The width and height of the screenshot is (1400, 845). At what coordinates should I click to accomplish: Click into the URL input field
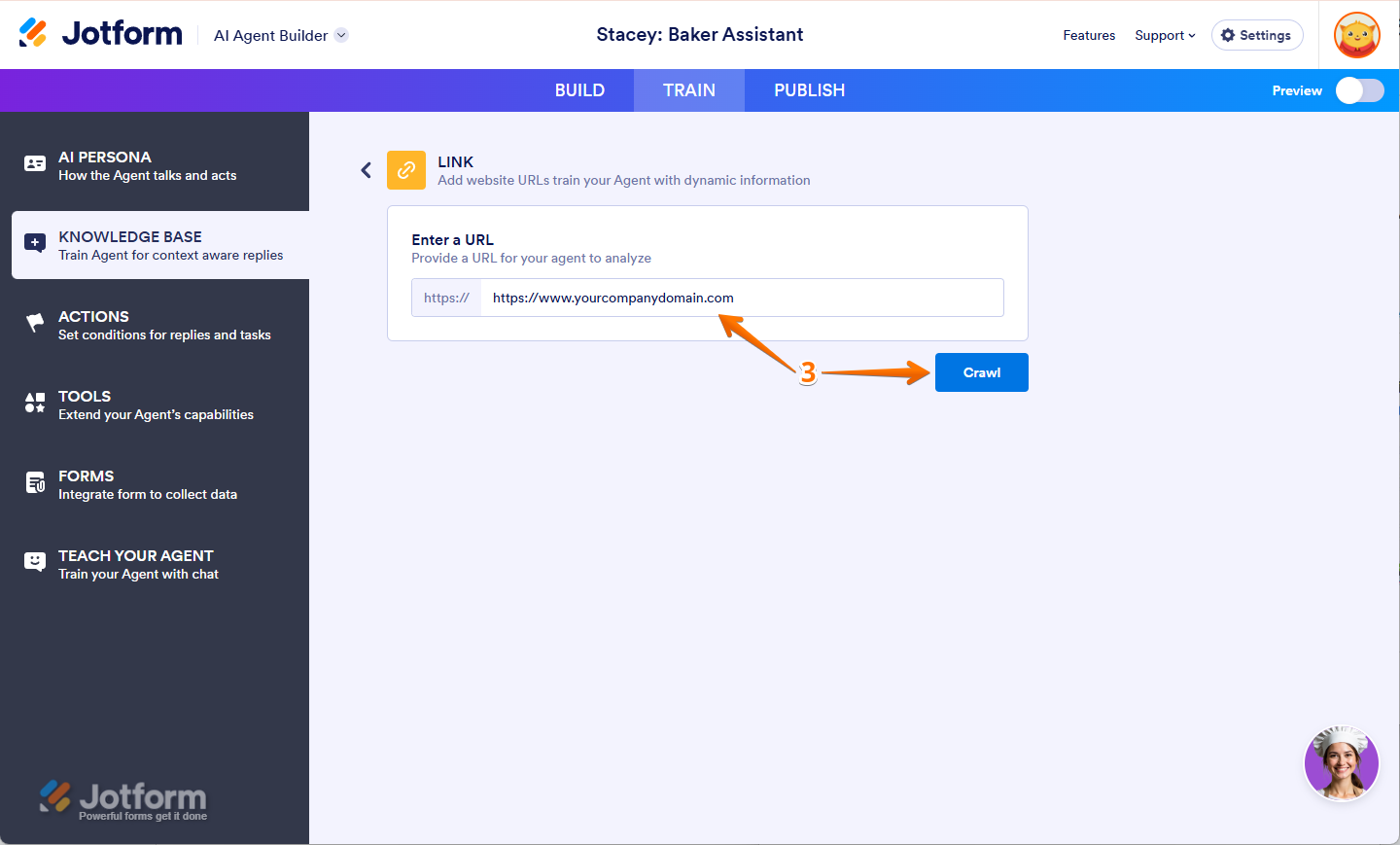739,298
